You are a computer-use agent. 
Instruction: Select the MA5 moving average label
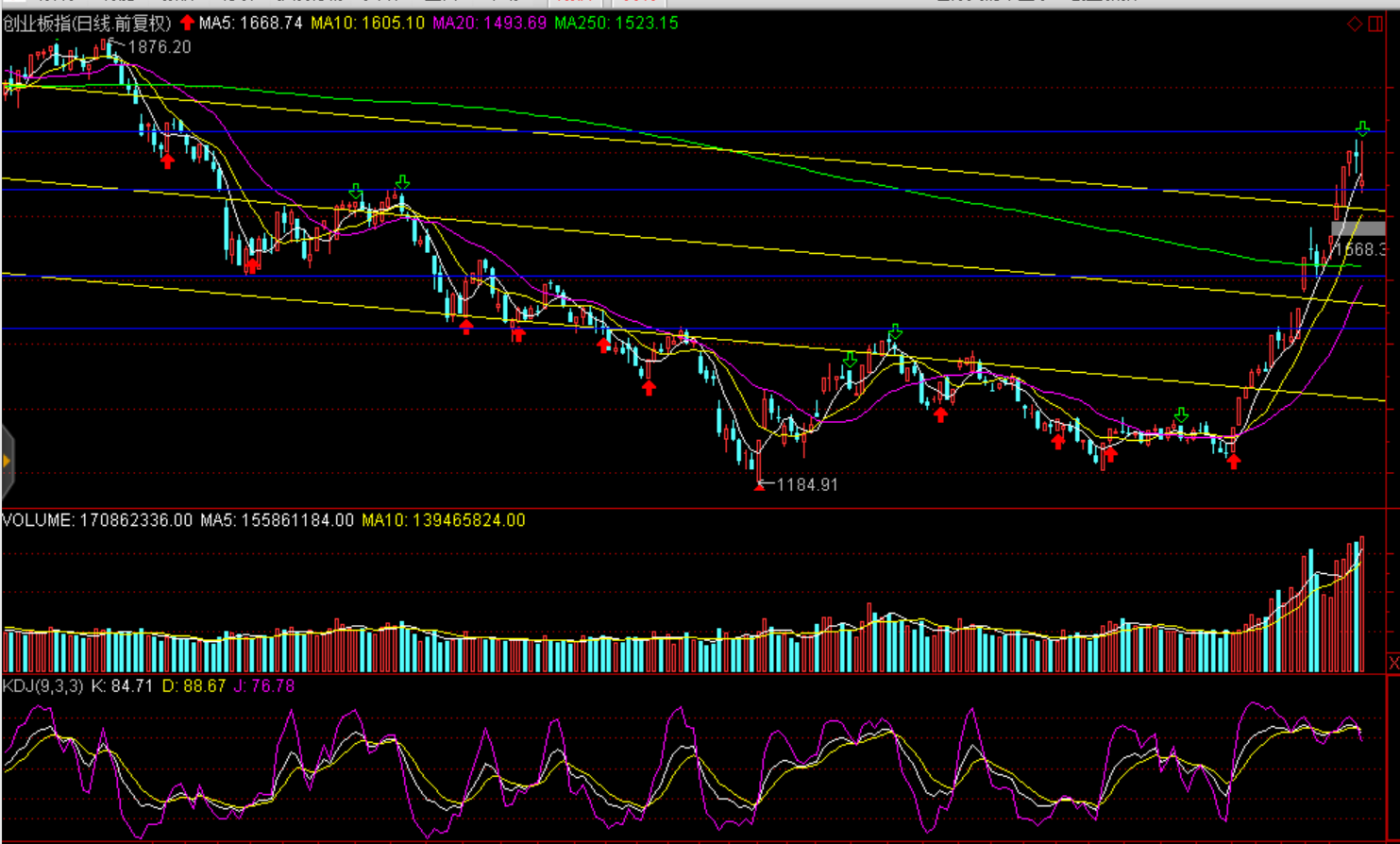[250, 23]
